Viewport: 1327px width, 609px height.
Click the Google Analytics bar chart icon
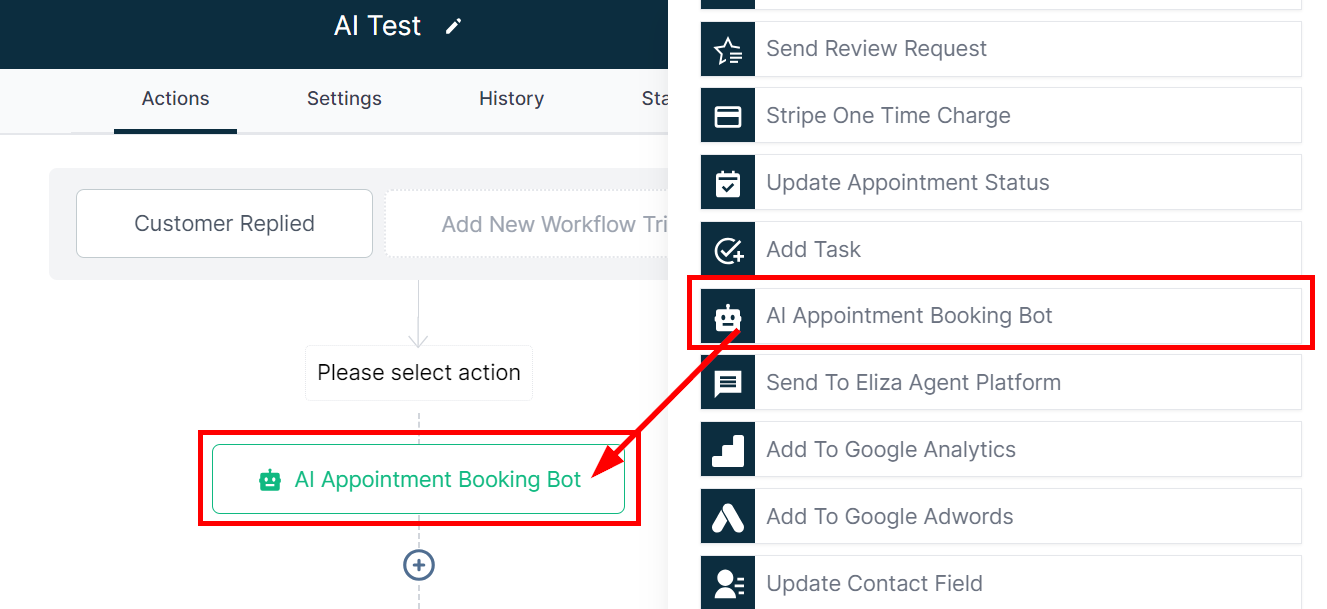coord(728,450)
